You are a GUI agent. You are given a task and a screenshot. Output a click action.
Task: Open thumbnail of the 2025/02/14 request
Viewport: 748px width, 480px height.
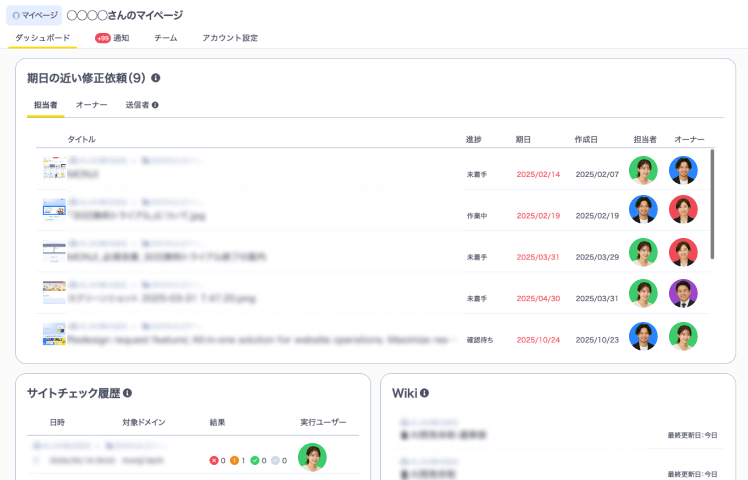coord(54,168)
